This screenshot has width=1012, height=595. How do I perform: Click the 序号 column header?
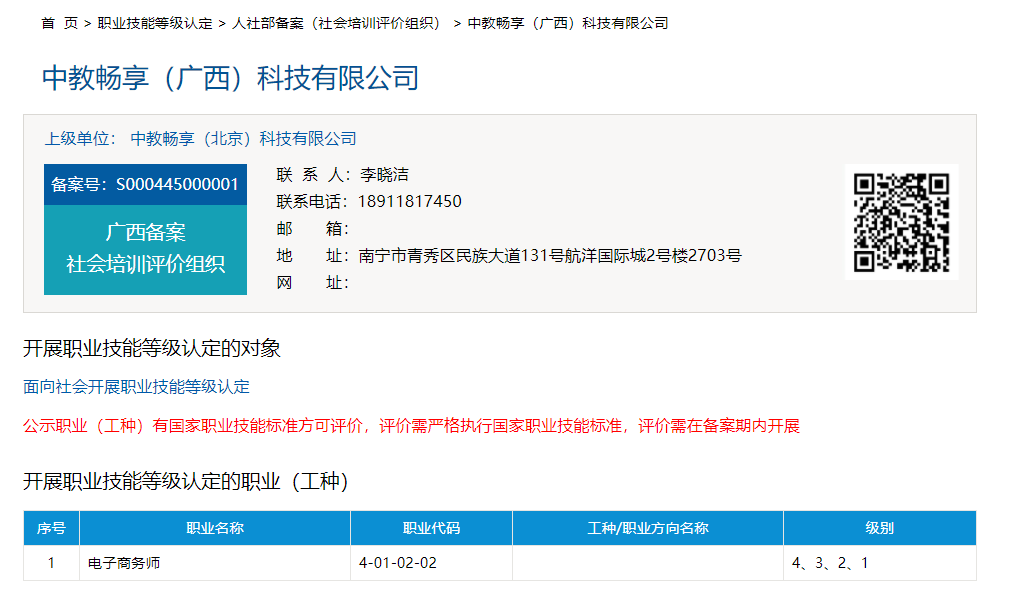click(x=51, y=528)
